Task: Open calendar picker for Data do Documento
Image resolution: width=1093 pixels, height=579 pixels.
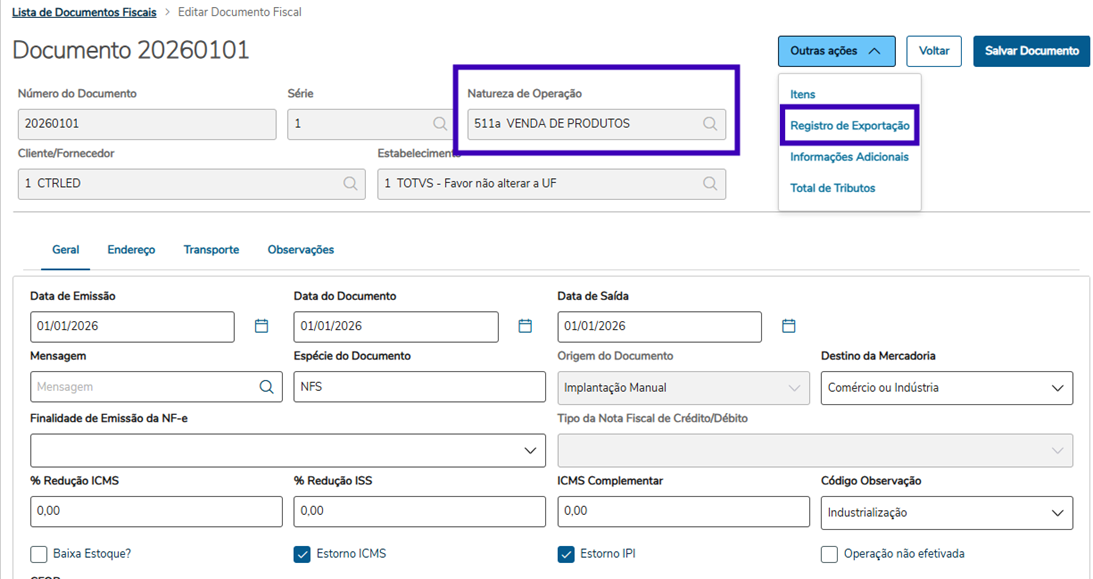Action: click(525, 326)
